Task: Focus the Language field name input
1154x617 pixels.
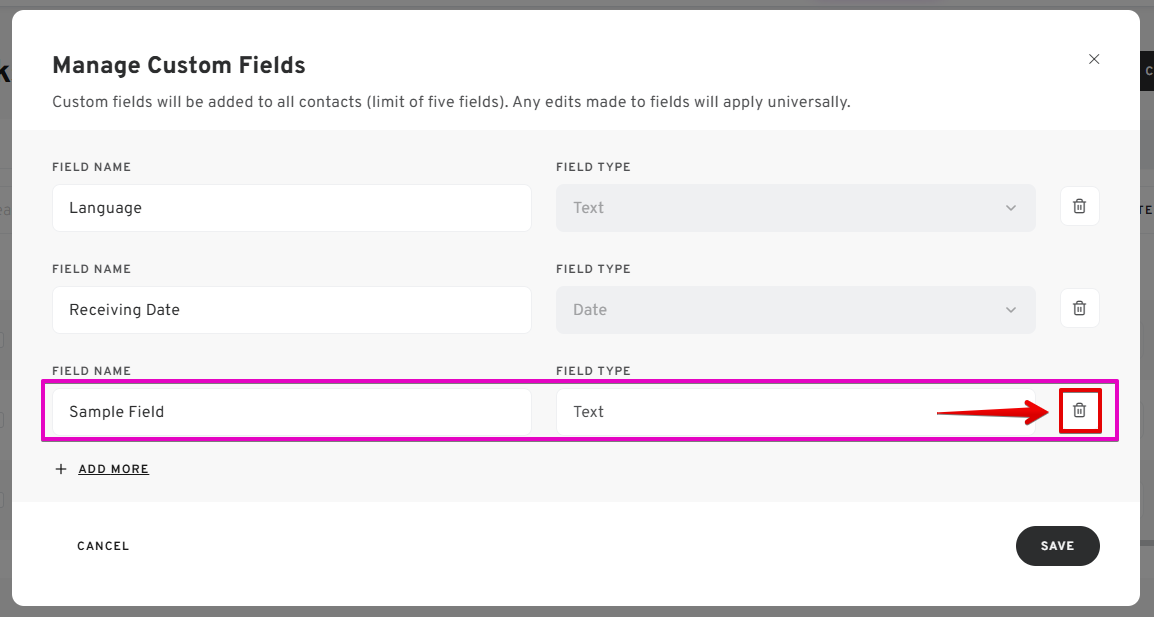Action: tap(291, 208)
